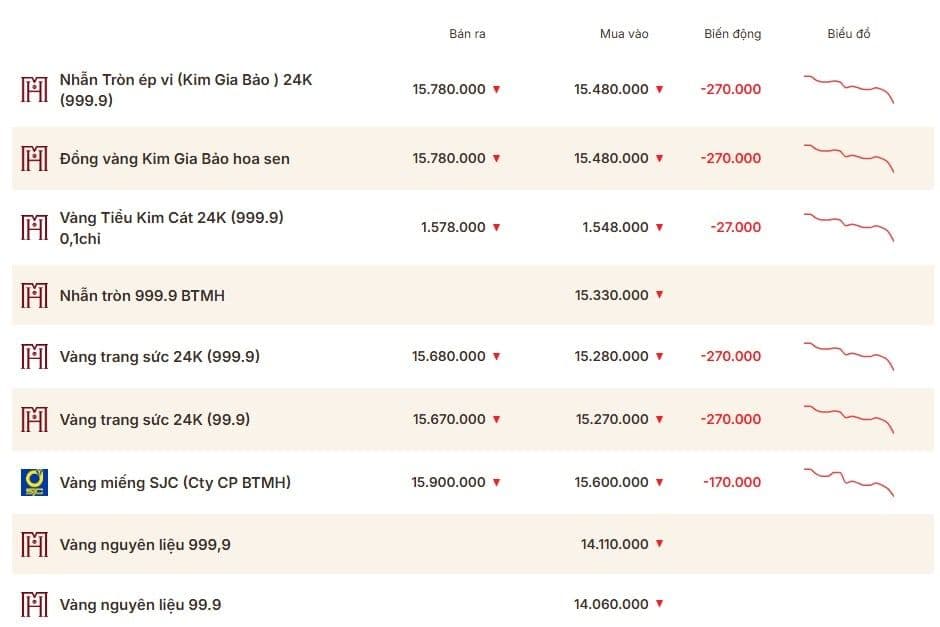Click the SJC logo icon
940x627 pixels.
click(x=34, y=482)
